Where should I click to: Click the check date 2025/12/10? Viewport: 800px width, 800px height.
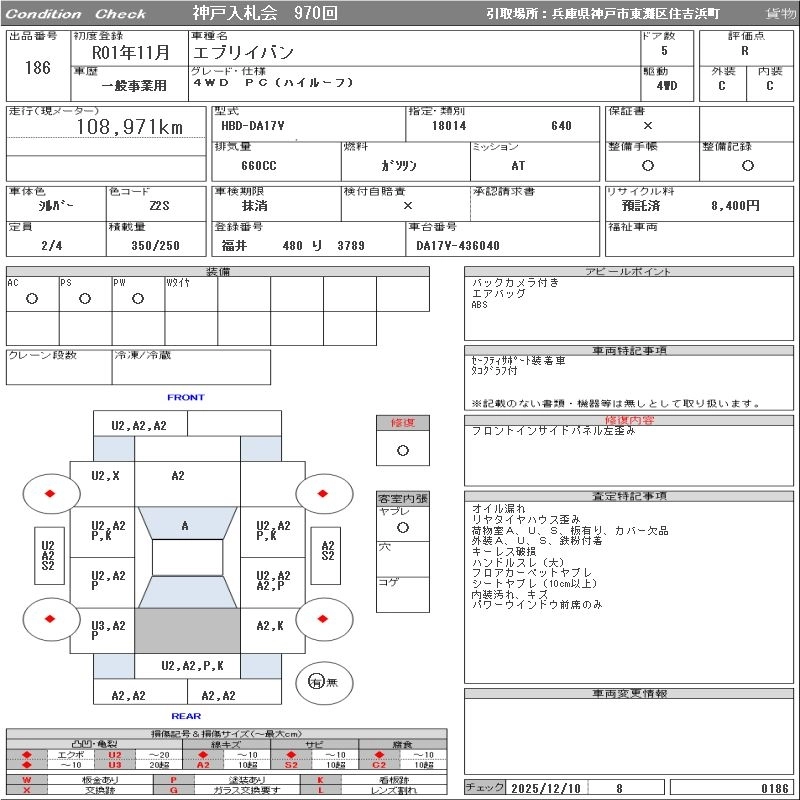(546, 788)
